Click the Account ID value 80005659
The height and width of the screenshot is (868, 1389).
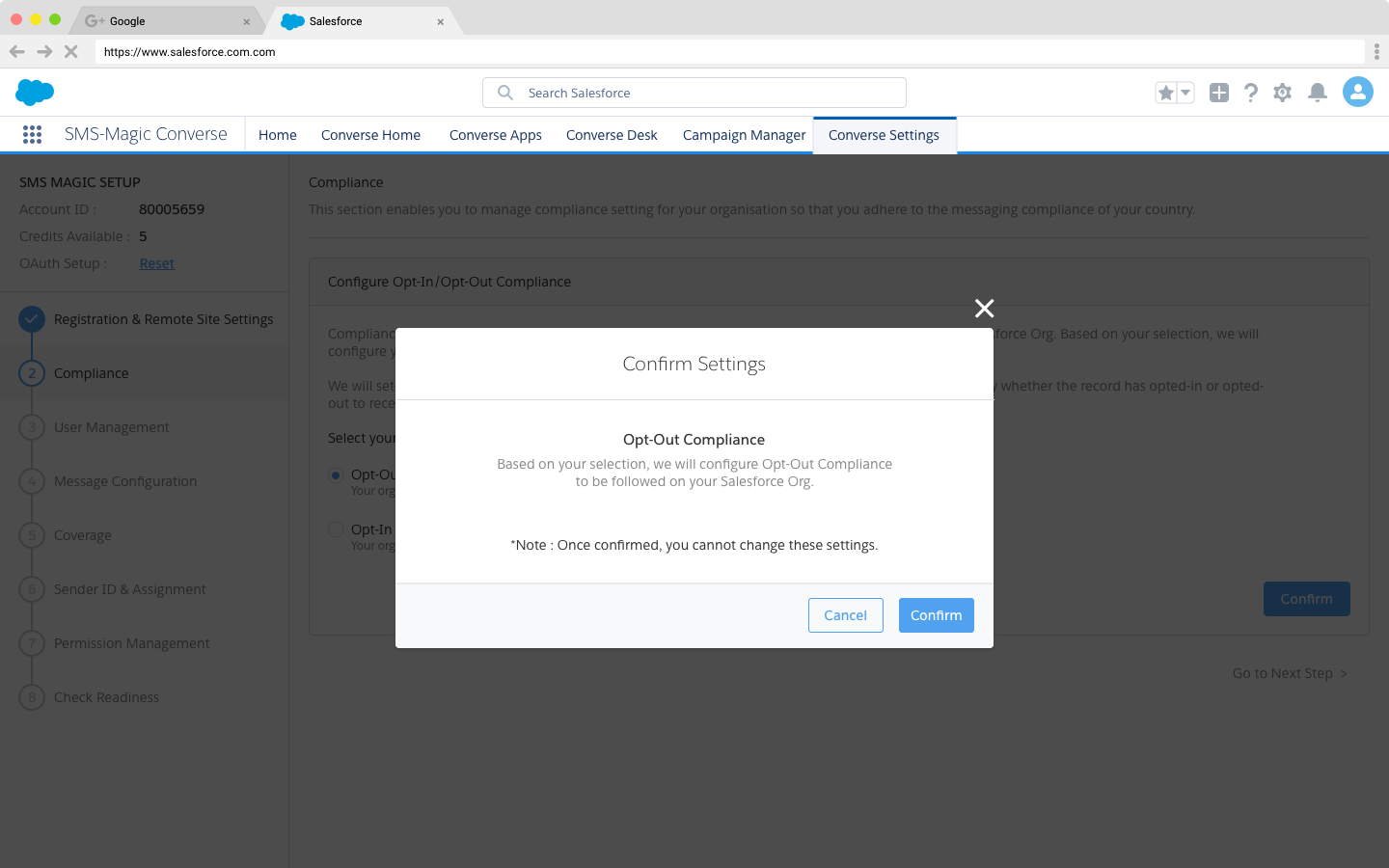(x=172, y=209)
